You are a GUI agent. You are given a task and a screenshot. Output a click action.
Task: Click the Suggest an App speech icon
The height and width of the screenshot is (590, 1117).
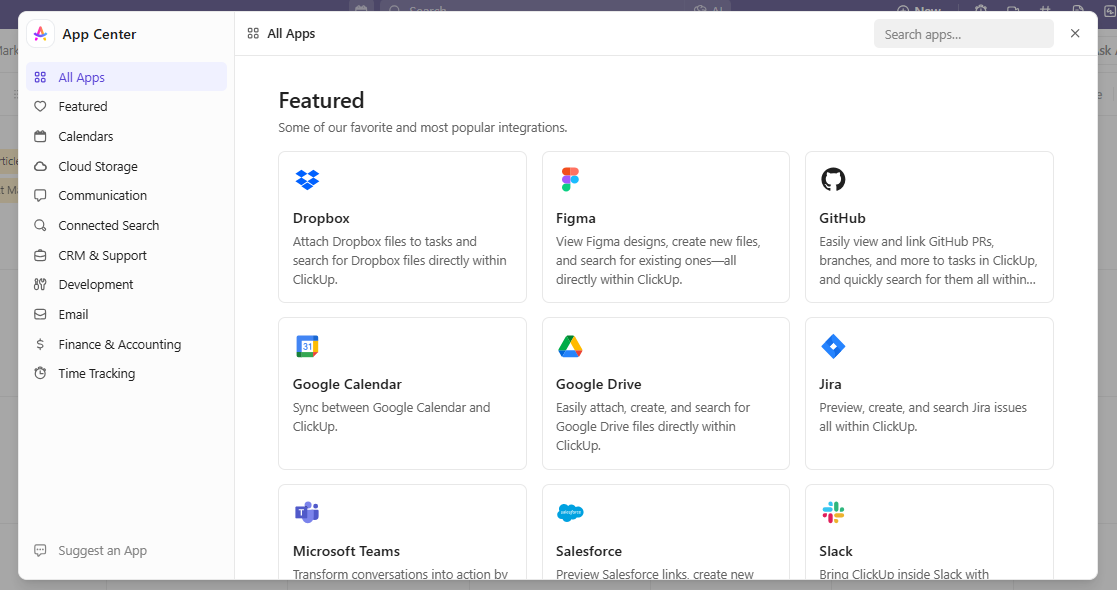tap(40, 550)
